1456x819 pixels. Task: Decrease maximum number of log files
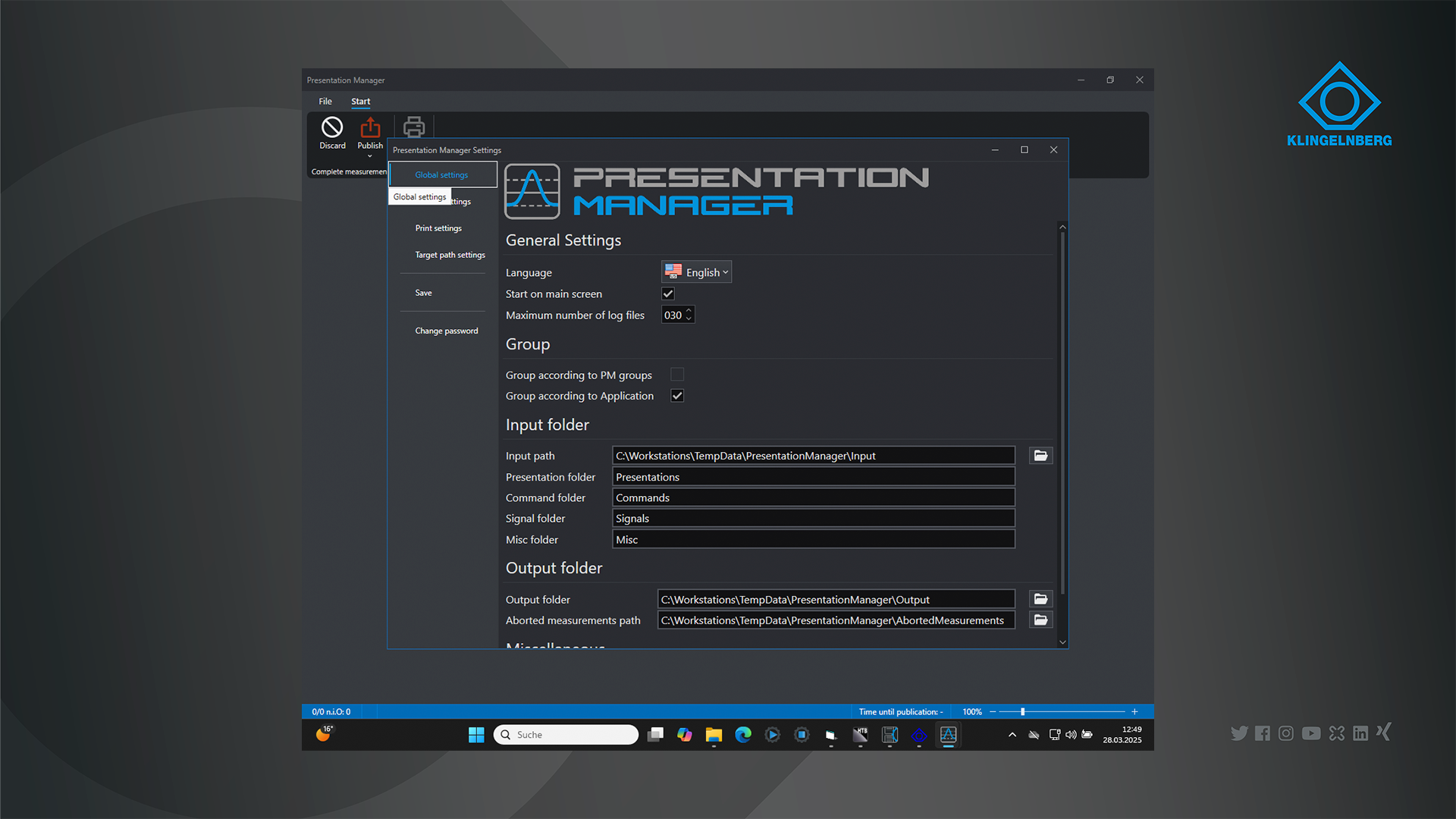coord(689,318)
